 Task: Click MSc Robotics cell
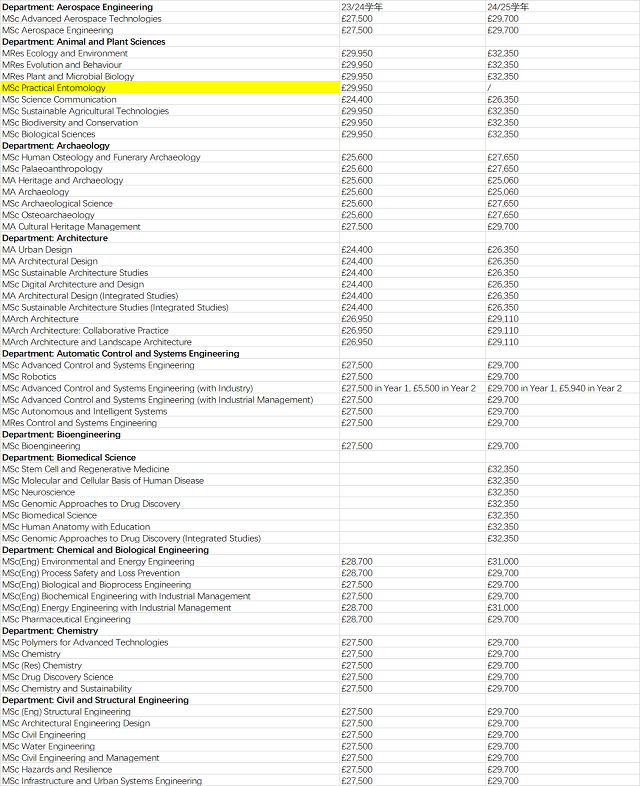tap(170, 376)
